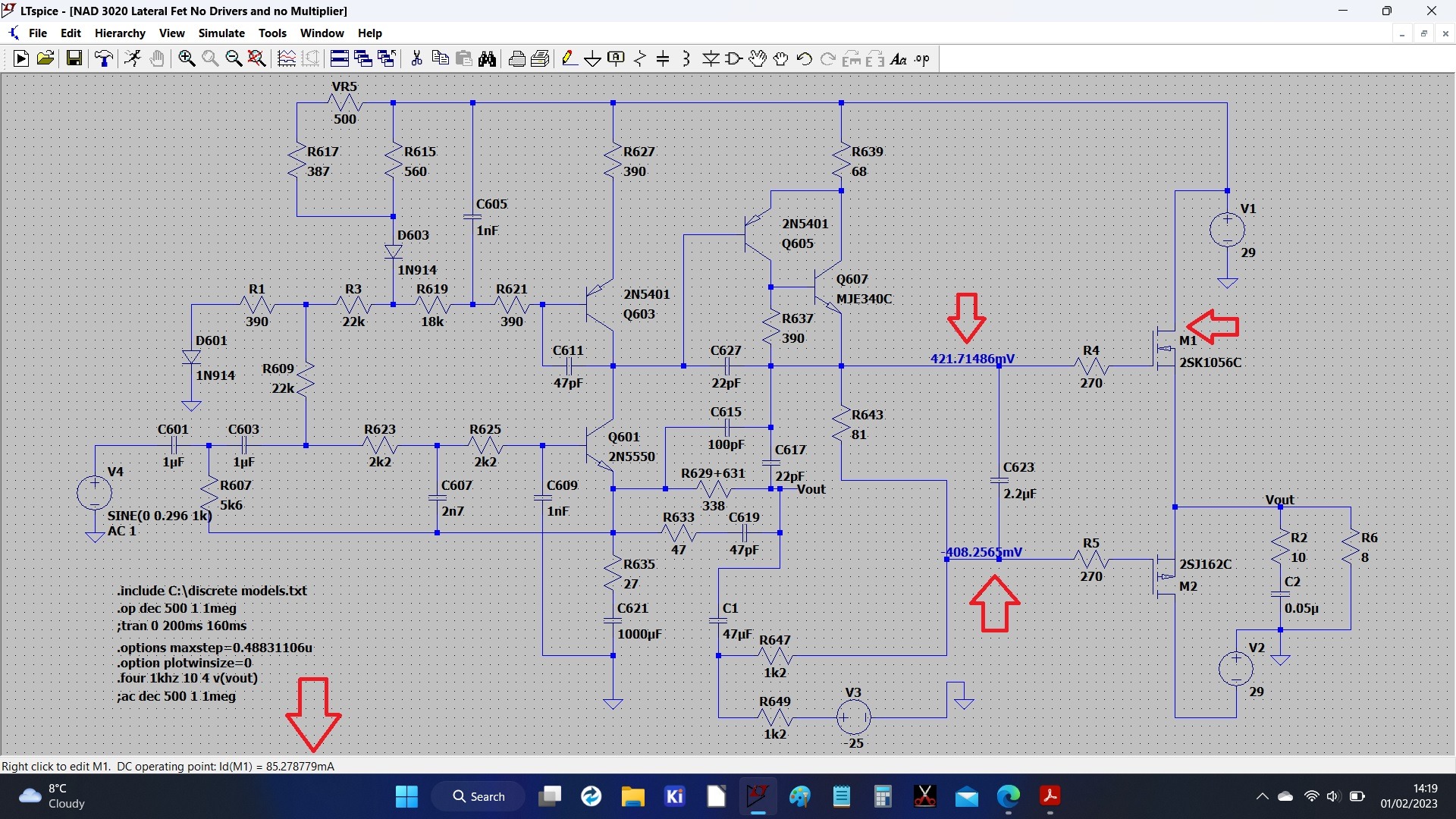Select the Diode placement tool
1456x819 pixels.
tap(711, 59)
